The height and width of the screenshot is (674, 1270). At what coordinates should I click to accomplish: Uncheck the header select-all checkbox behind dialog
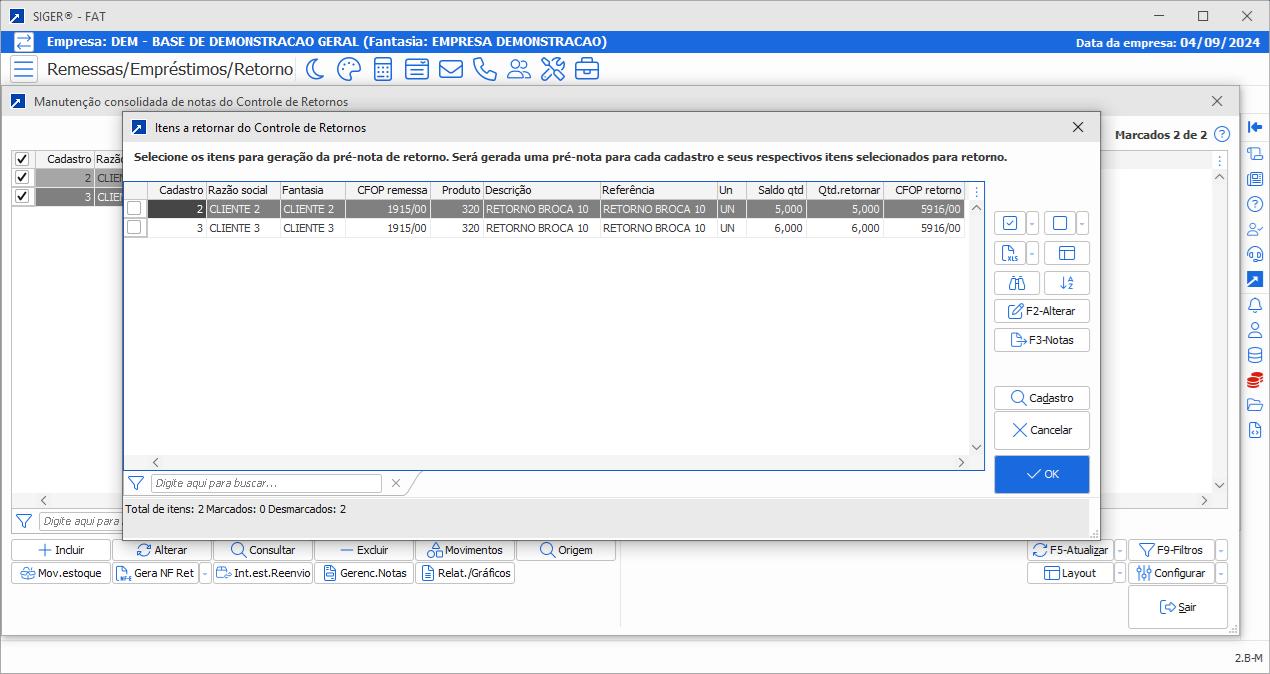coord(21,159)
